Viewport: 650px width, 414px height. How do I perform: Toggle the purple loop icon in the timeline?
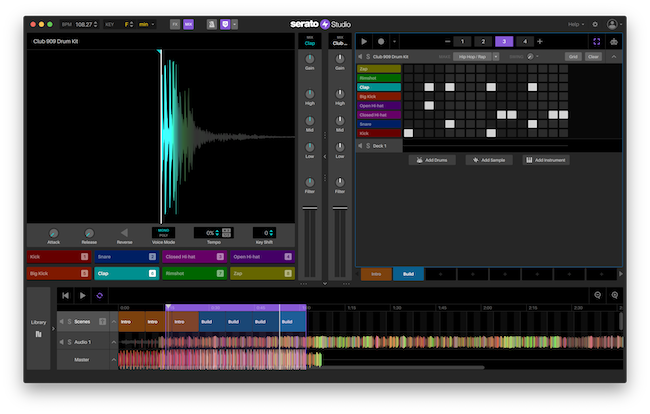point(99,295)
